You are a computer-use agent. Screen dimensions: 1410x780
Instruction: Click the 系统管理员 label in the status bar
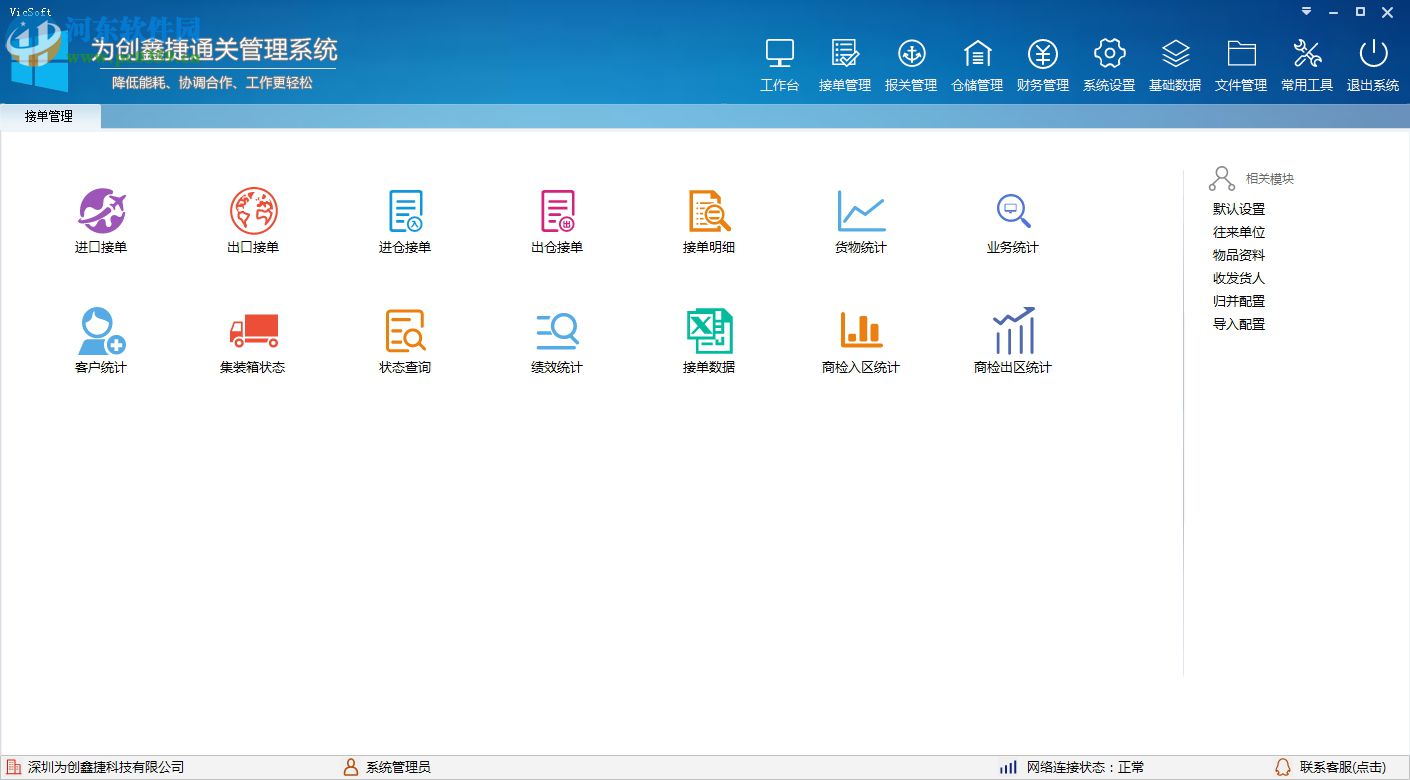398,768
